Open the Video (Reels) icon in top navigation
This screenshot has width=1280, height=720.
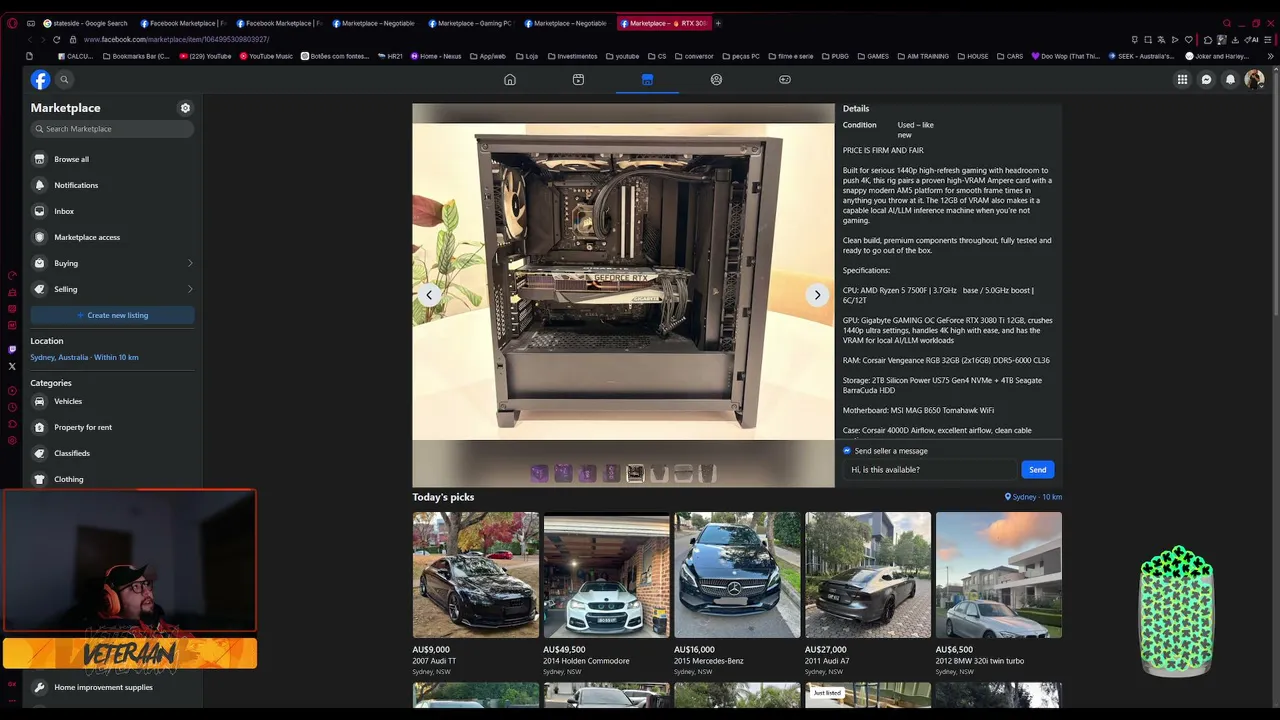(x=578, y=79)
